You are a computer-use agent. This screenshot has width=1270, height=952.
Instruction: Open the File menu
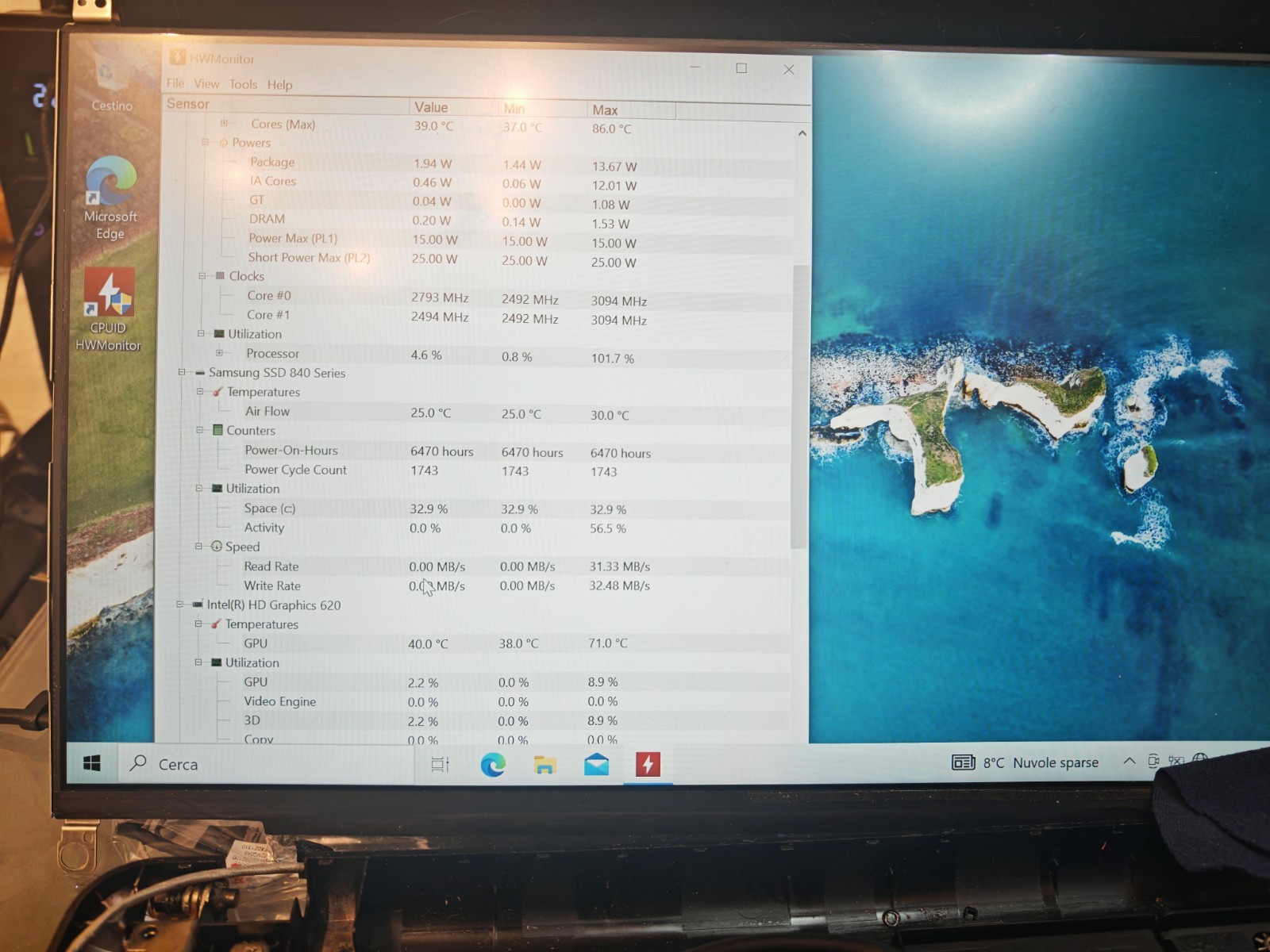tap(175, 83)
